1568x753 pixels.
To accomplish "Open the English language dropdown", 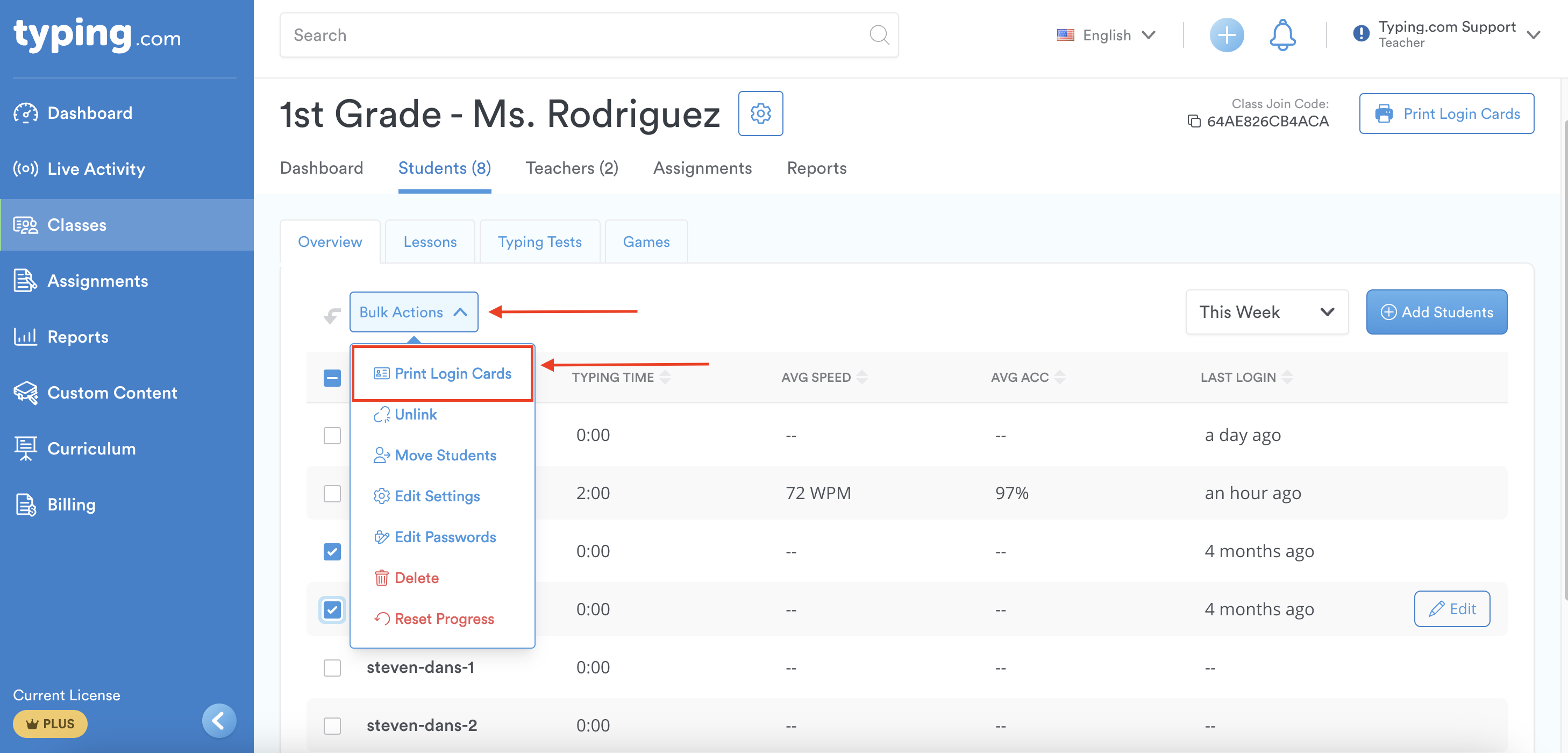I will click(1107, 35).
